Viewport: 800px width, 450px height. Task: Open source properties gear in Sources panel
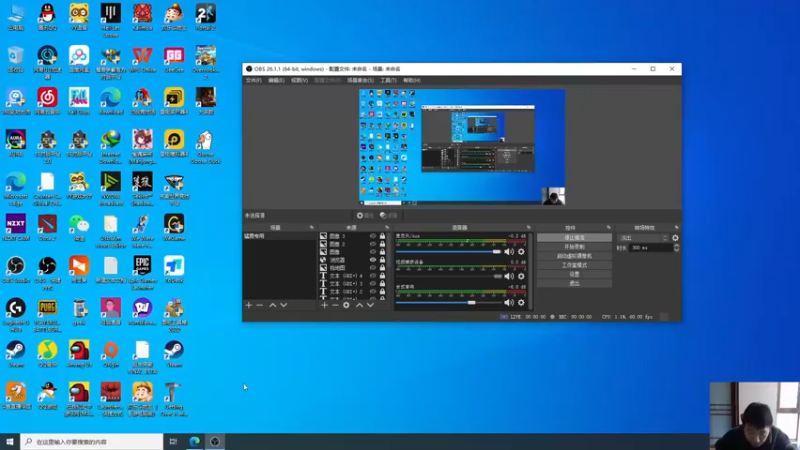pyautogui.click(x=346, y=305)
